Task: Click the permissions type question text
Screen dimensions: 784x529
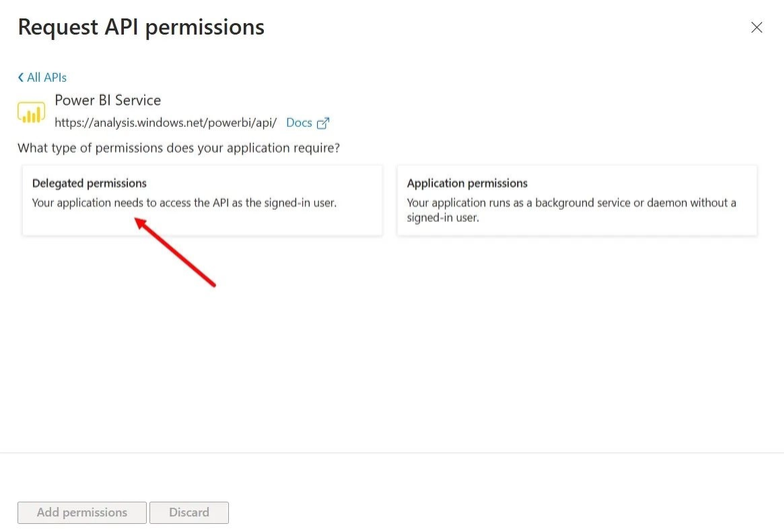Action: click(178, 148)
